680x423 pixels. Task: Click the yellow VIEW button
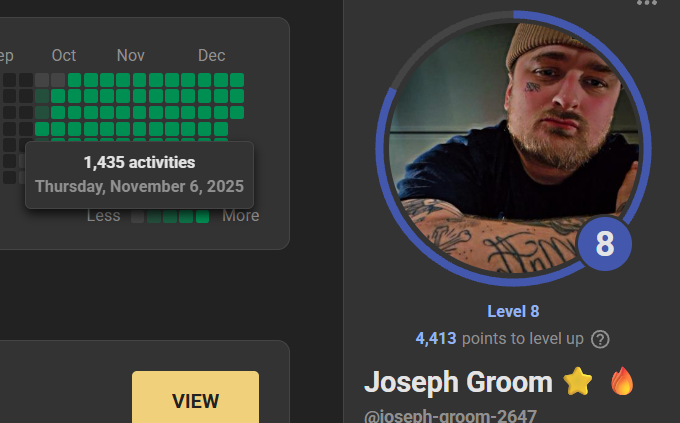(x=195, y=397)
